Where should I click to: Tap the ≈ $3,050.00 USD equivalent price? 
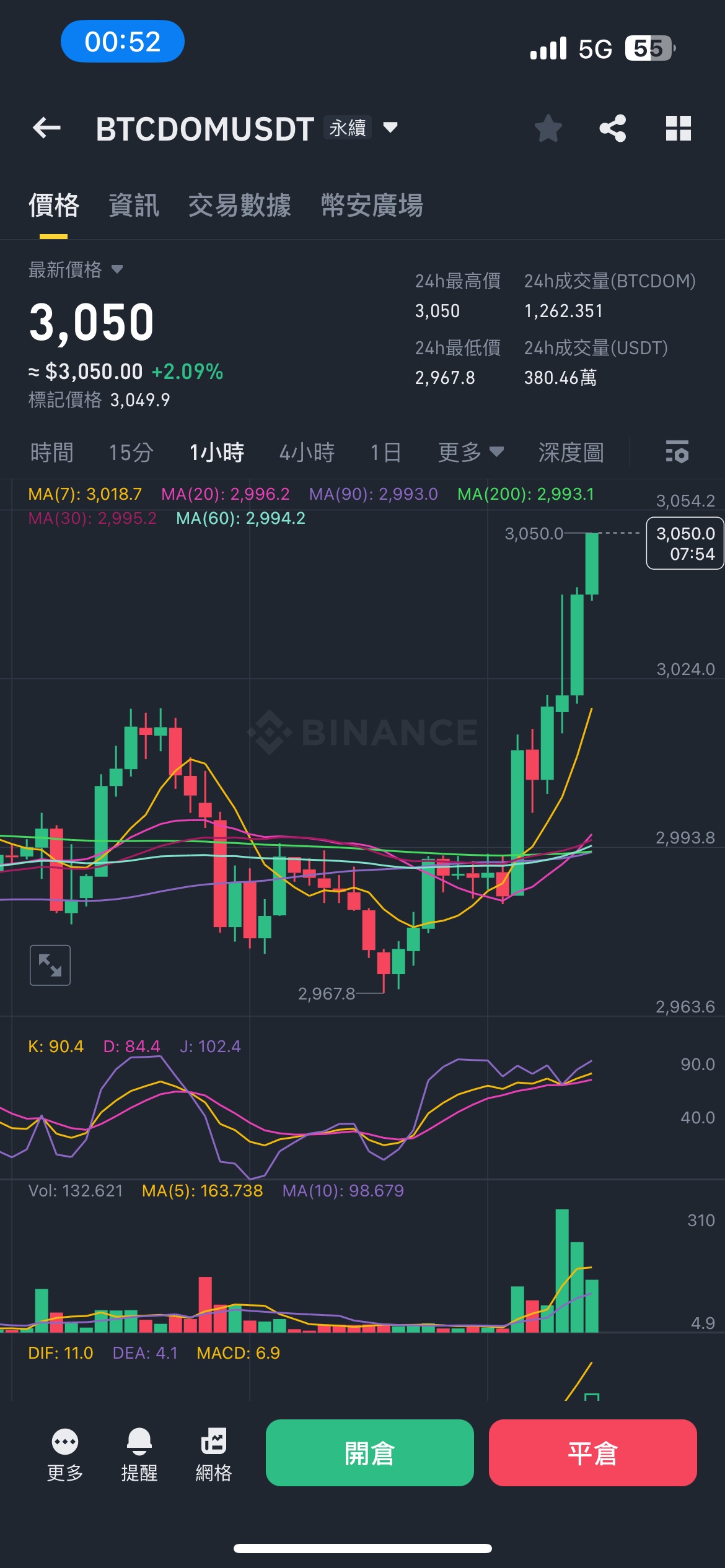click(86, 372)
